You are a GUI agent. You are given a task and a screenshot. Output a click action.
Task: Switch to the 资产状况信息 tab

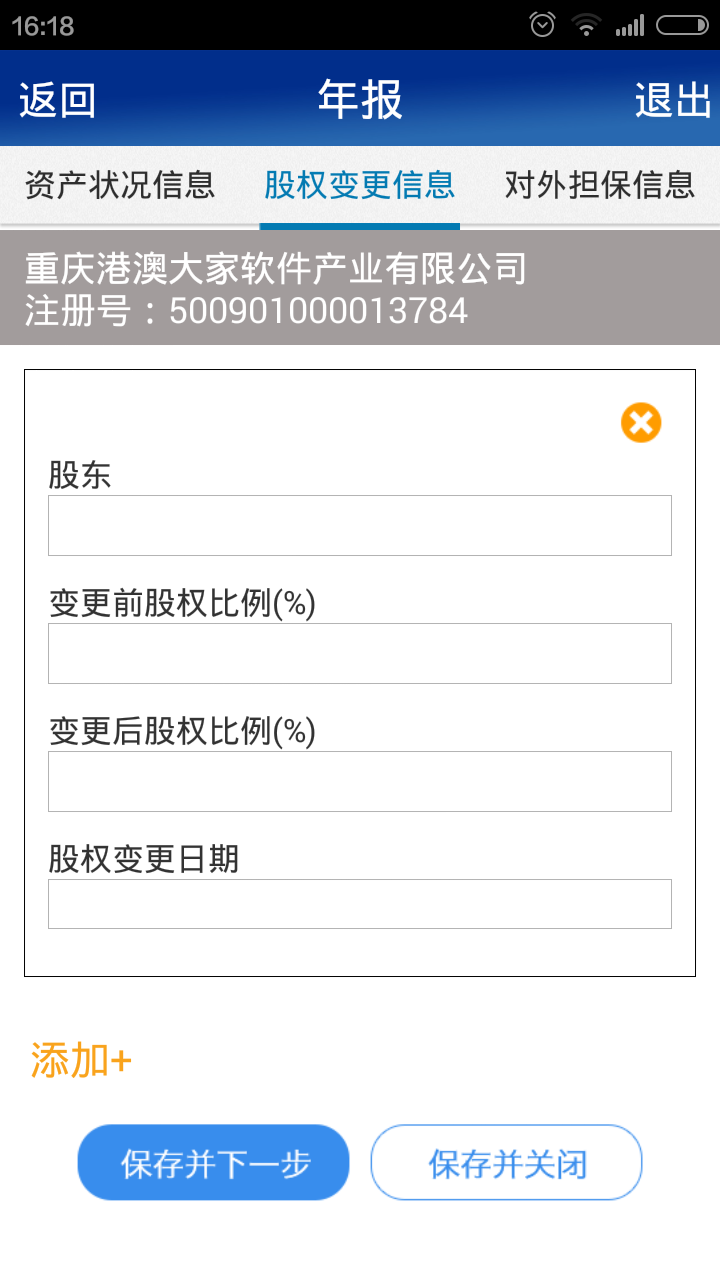pos(120,185)
